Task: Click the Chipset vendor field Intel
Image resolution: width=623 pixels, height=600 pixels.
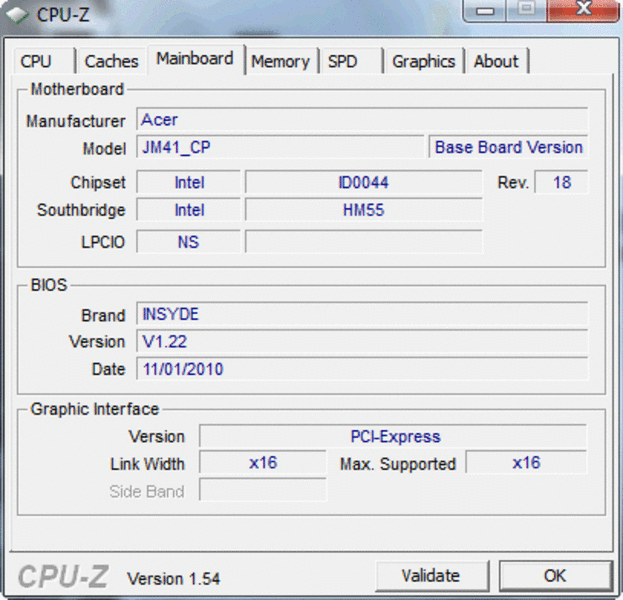Action: [189, 182]
